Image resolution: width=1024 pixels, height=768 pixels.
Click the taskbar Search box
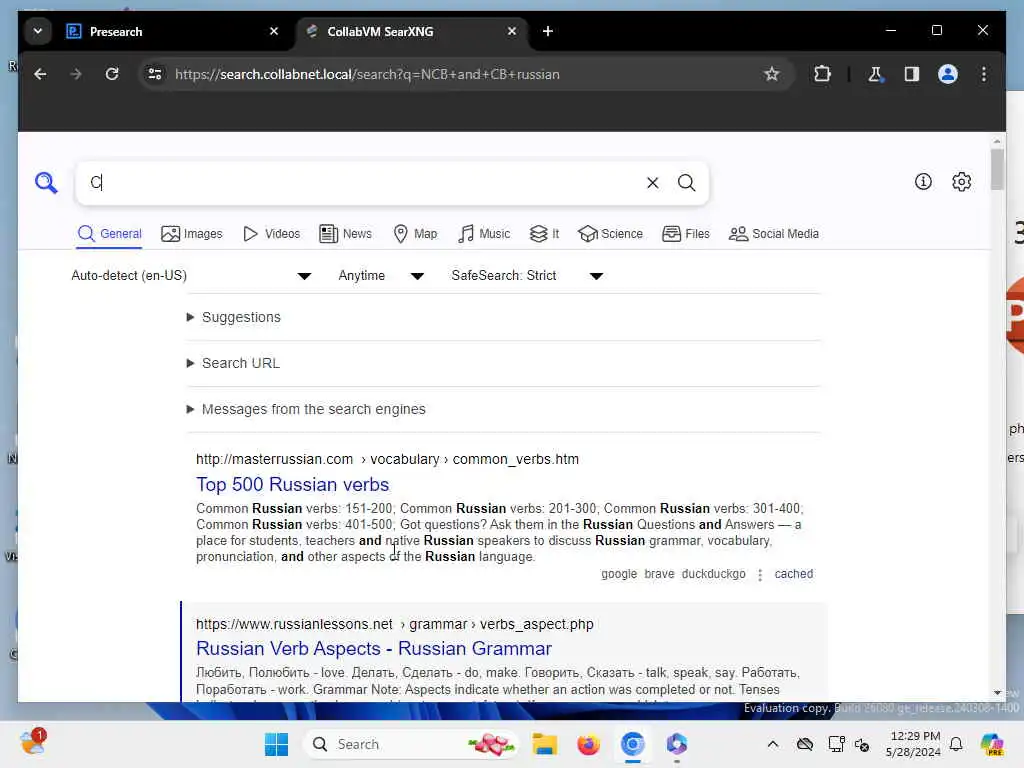[x=411, y=744]
